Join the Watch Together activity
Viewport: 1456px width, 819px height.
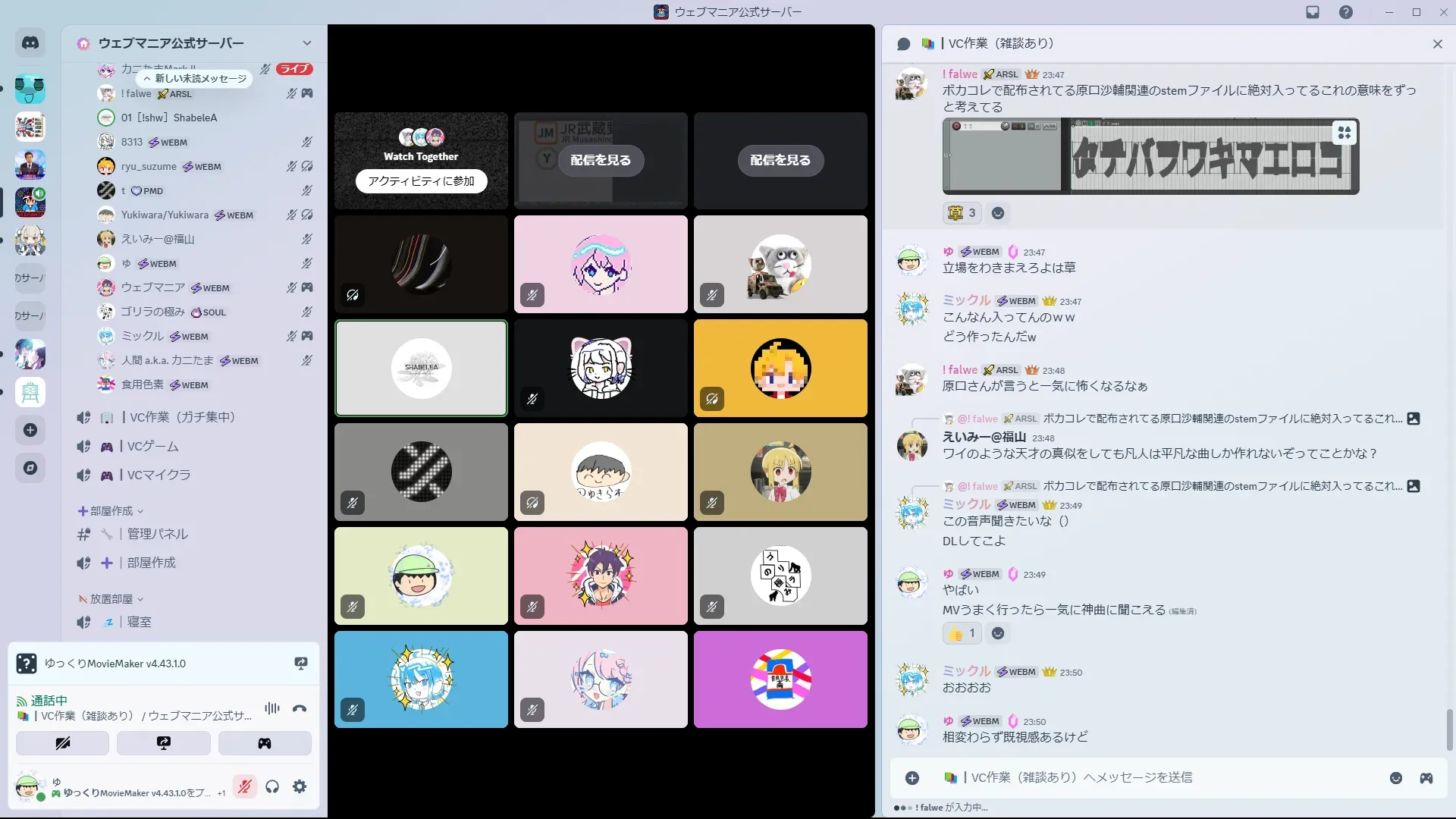[x=421, y=181]
